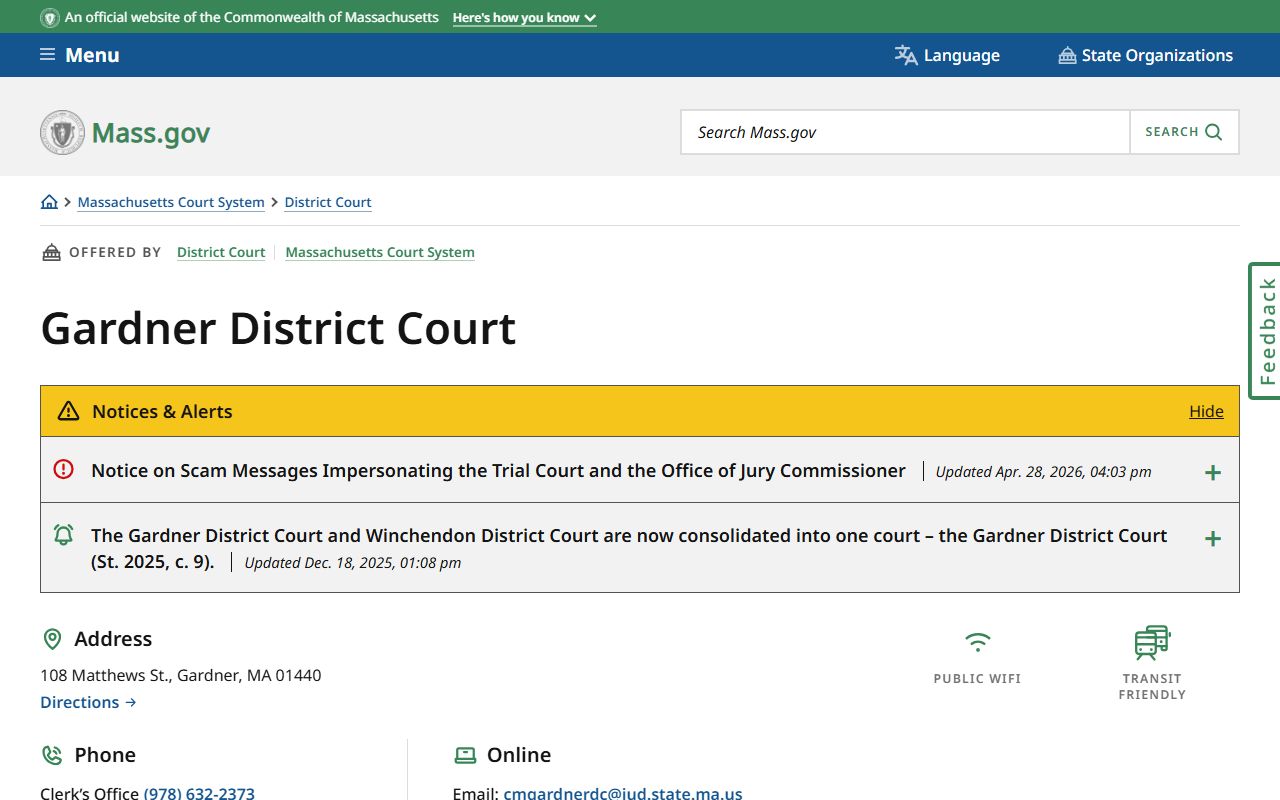Expand "Here's how you know" dropdown

click(x=524, y=18)
